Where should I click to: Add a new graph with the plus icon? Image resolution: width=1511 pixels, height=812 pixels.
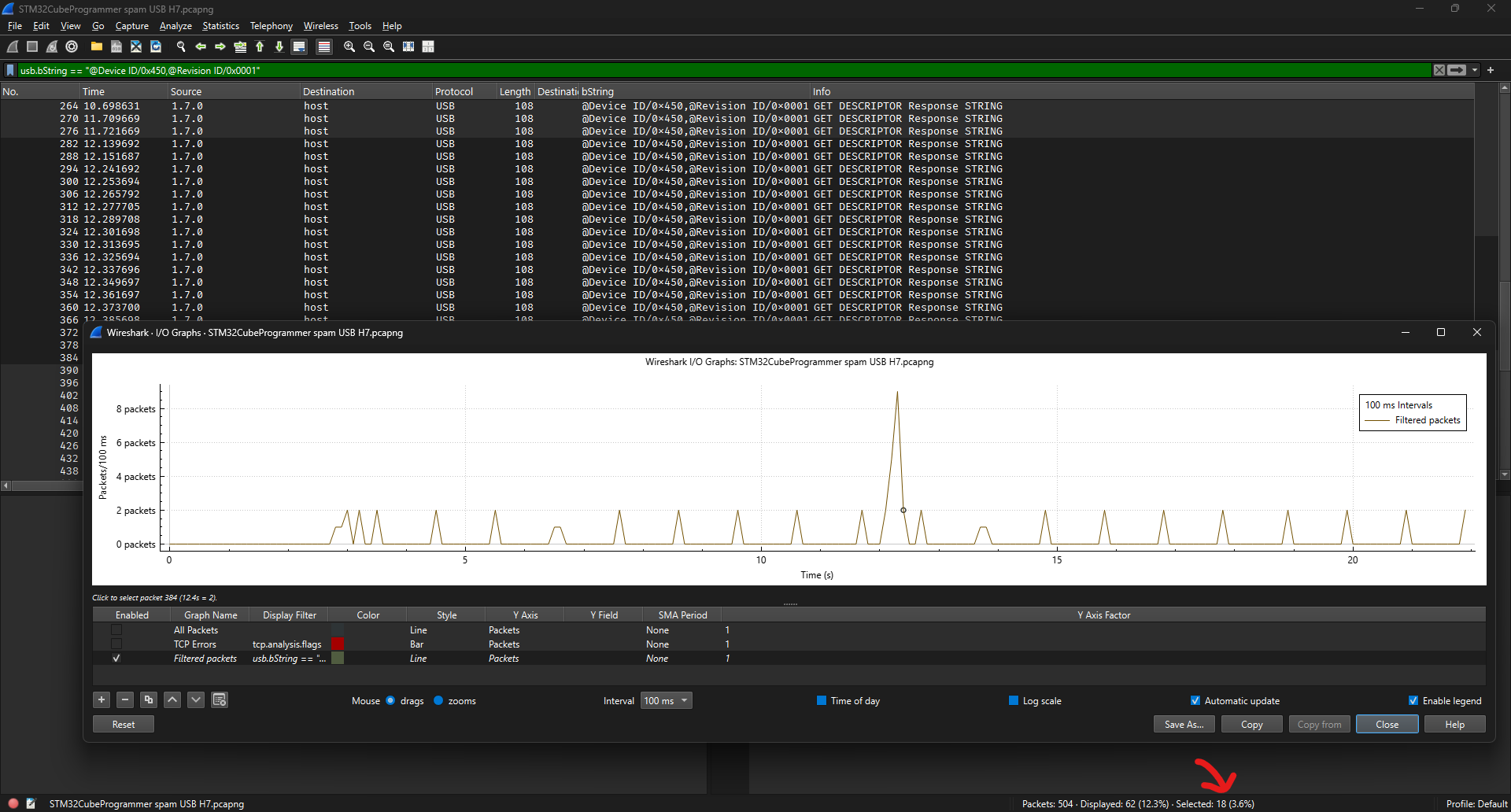pyautogui.click(x=101, y=699)
